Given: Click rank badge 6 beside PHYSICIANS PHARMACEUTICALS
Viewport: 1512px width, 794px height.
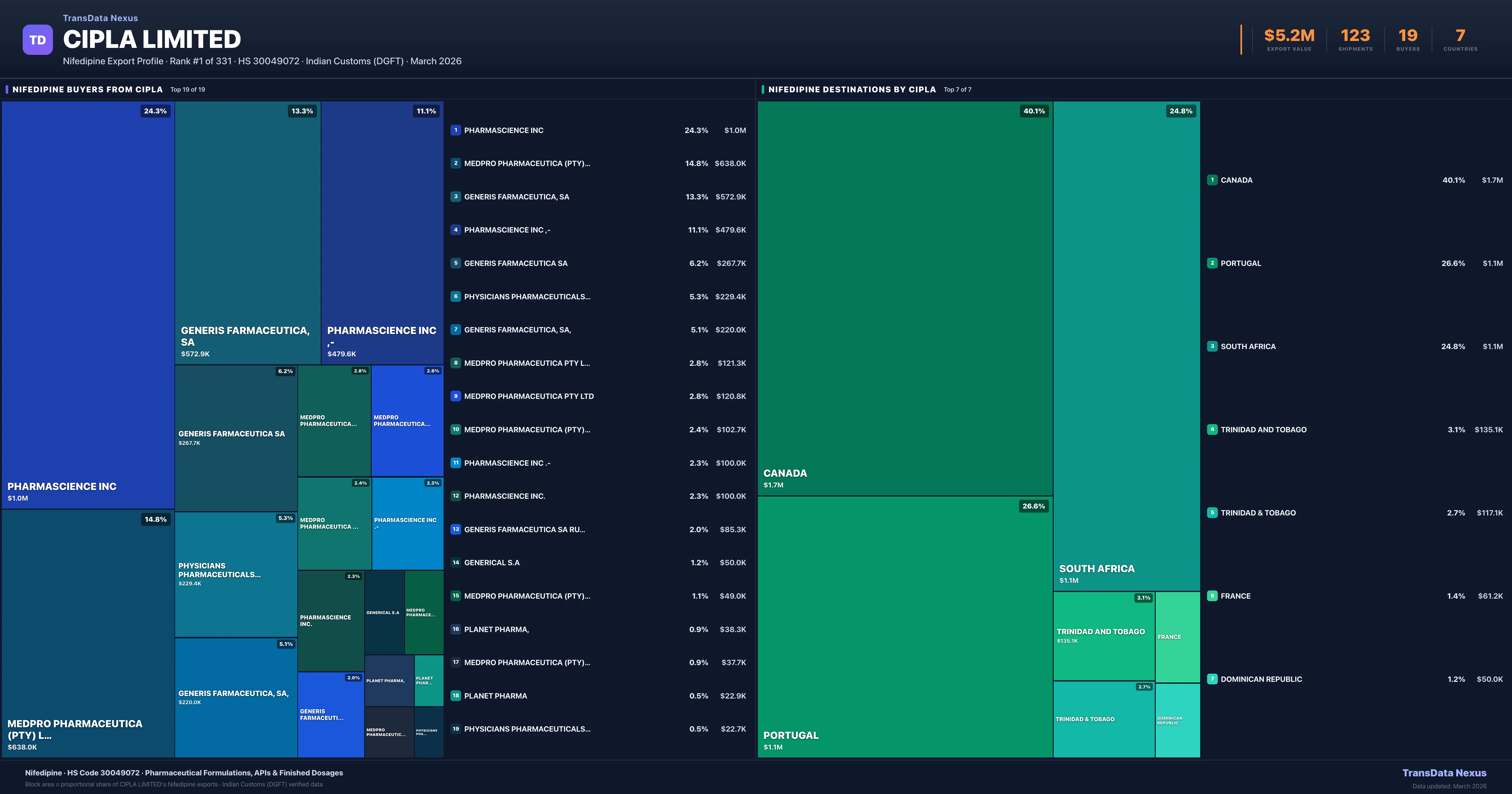Looking at the screenshot, I should pos(455,296).
